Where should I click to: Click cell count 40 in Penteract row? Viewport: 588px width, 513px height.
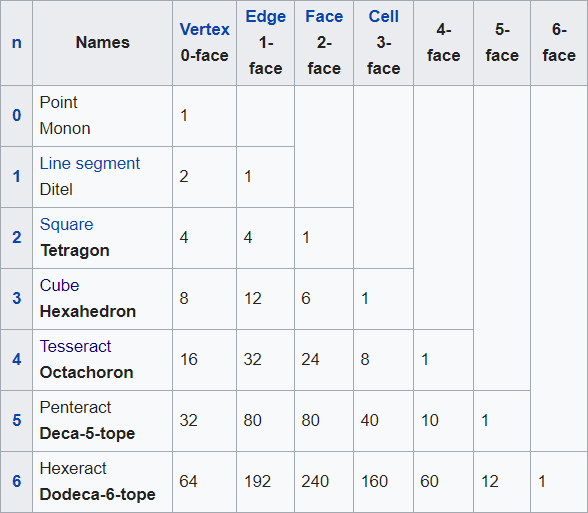[x=369, y=420]
